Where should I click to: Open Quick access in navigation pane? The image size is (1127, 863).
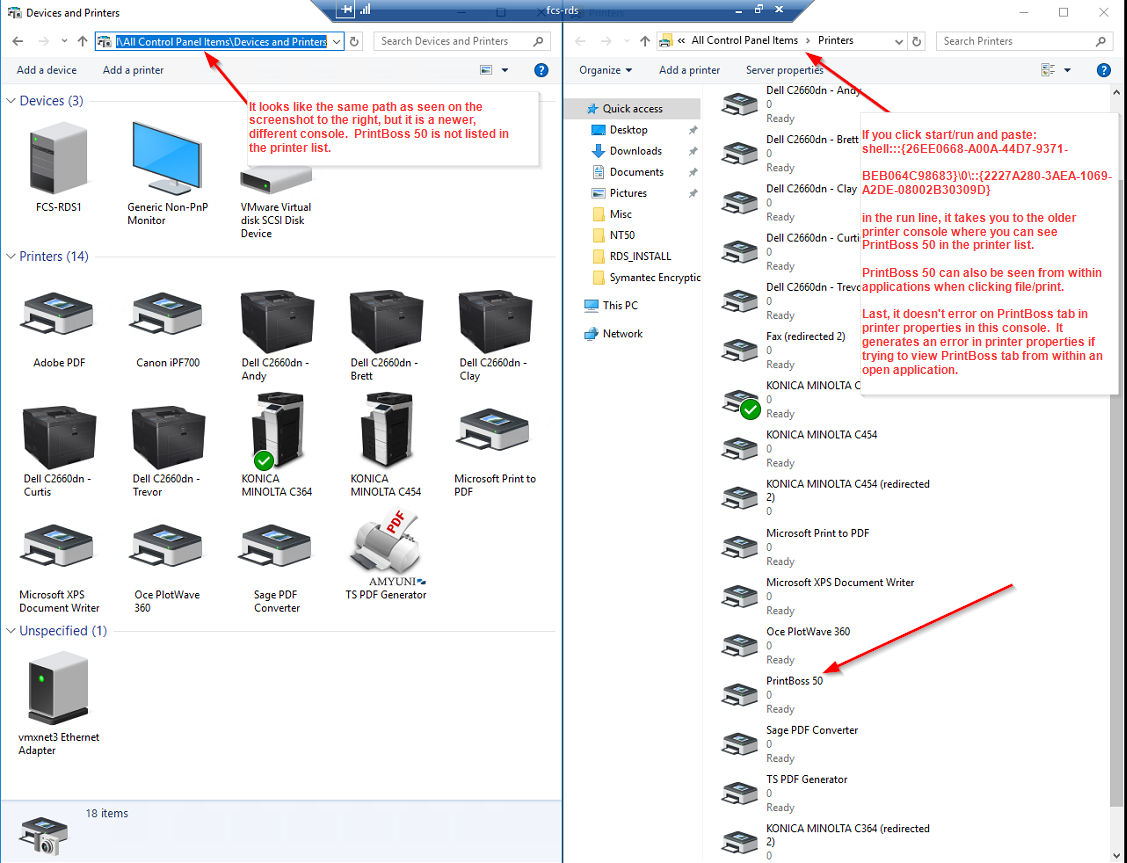tap(632, 109)
